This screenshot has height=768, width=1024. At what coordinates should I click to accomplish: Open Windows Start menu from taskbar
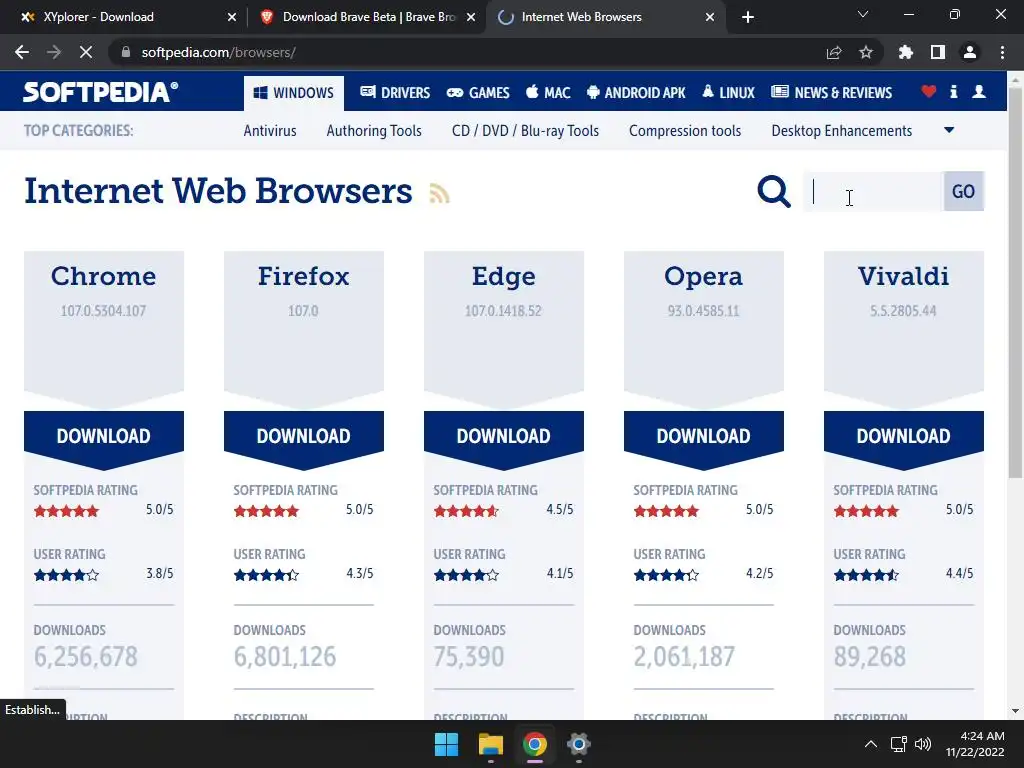(x=447, y=744)
